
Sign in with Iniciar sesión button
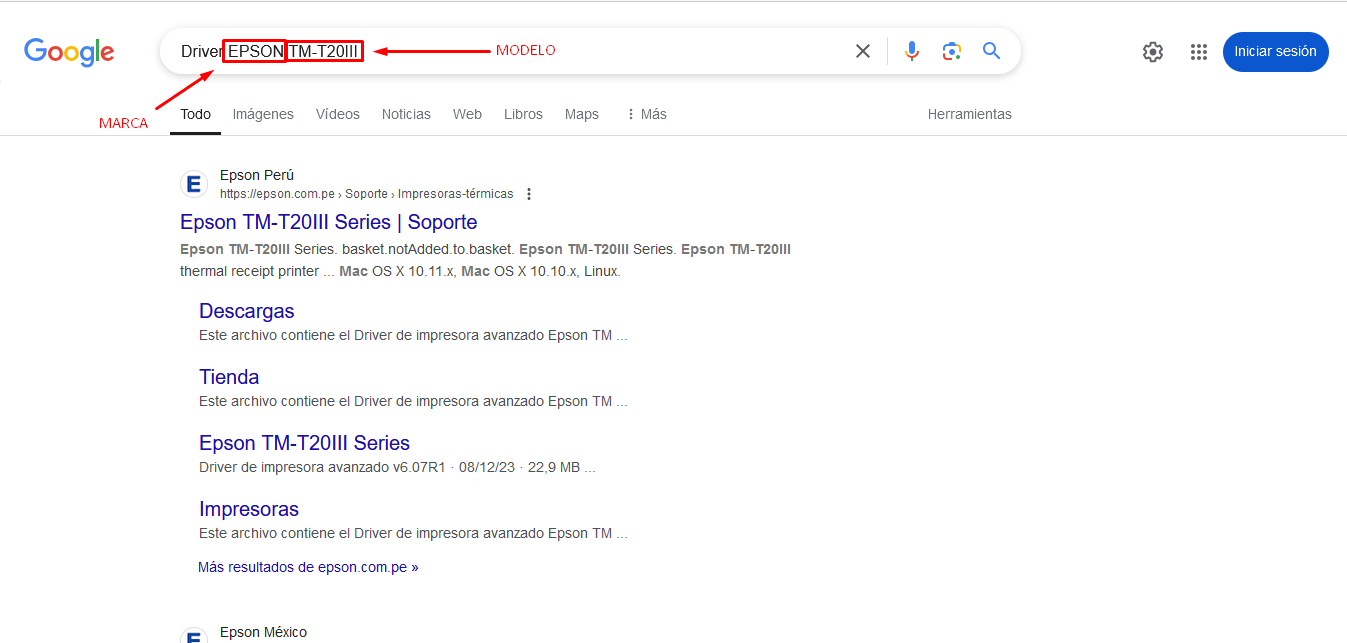(1276, 52)
